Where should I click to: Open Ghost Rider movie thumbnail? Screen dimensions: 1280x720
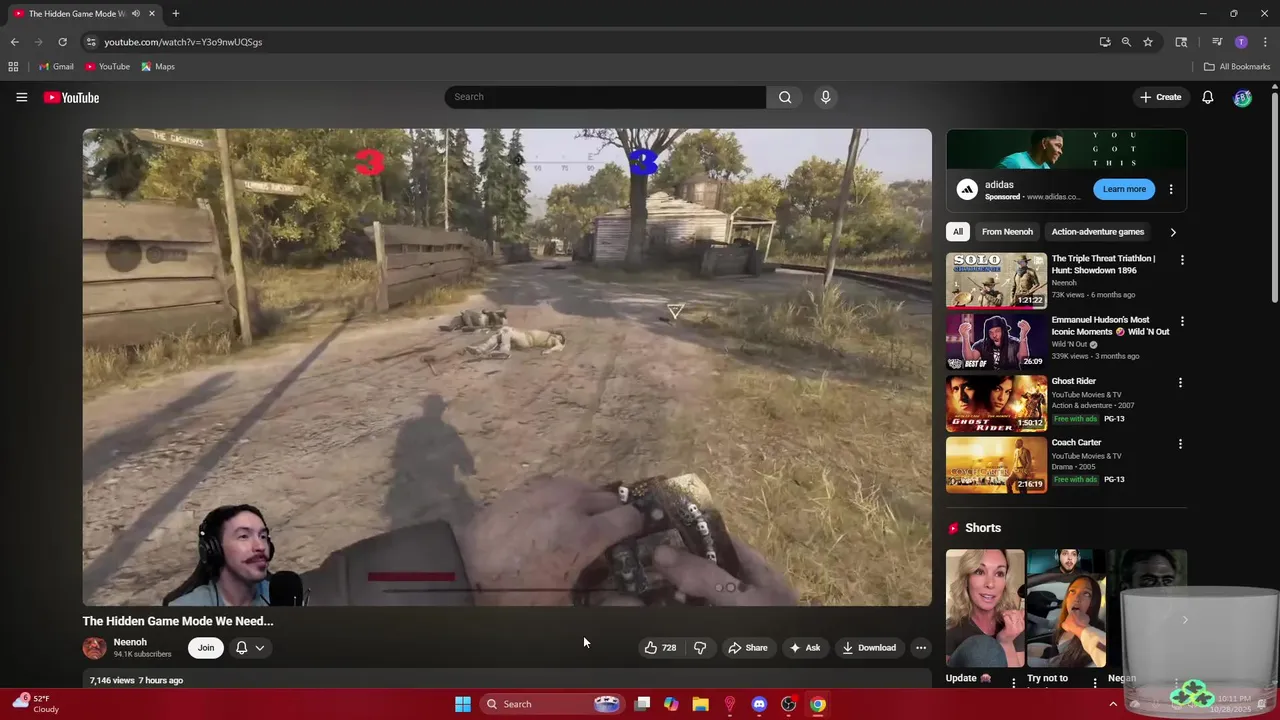point(996,402)
